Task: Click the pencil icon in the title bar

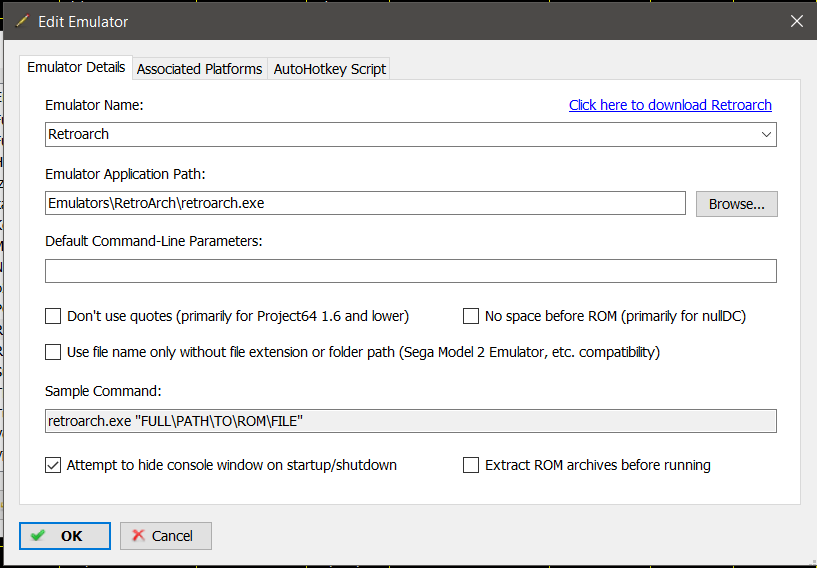Action: tap(22, 21)
